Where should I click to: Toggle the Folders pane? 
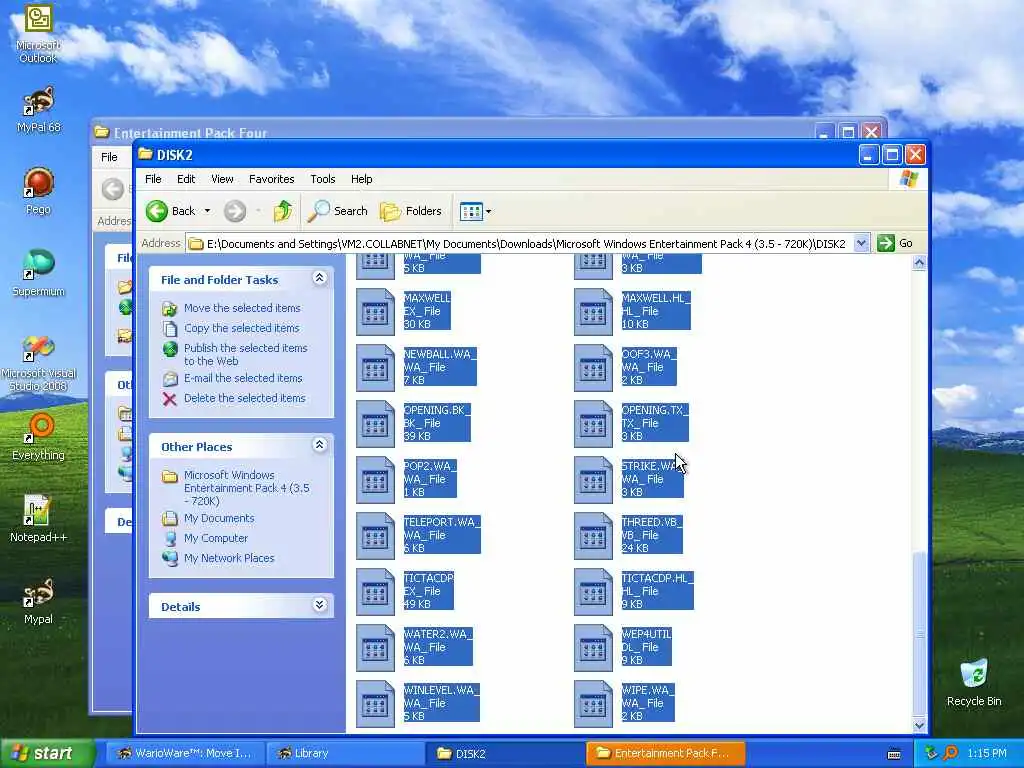[x=411, y=211]
